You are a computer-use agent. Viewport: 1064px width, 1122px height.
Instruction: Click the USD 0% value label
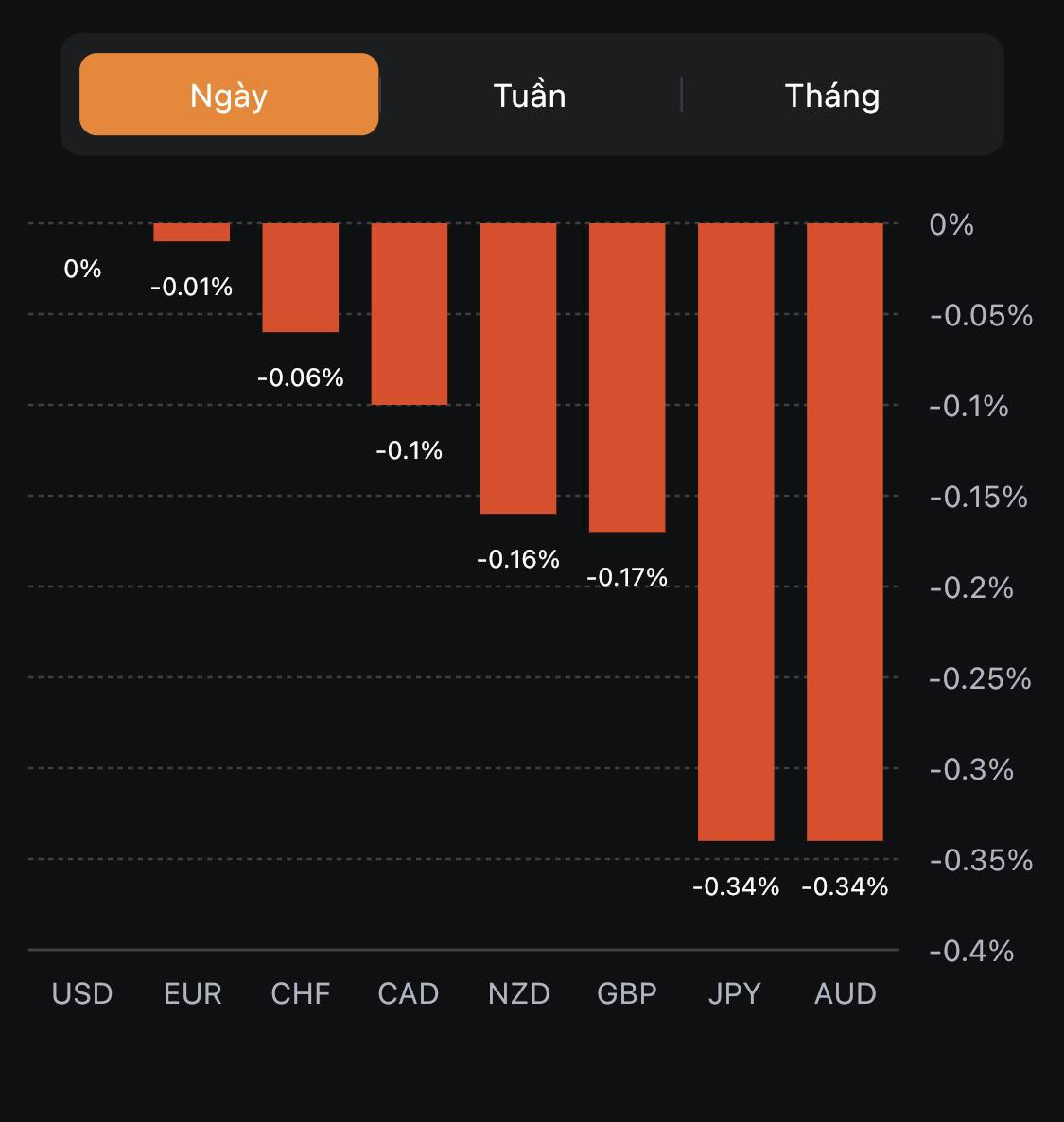tap(82, 269)
